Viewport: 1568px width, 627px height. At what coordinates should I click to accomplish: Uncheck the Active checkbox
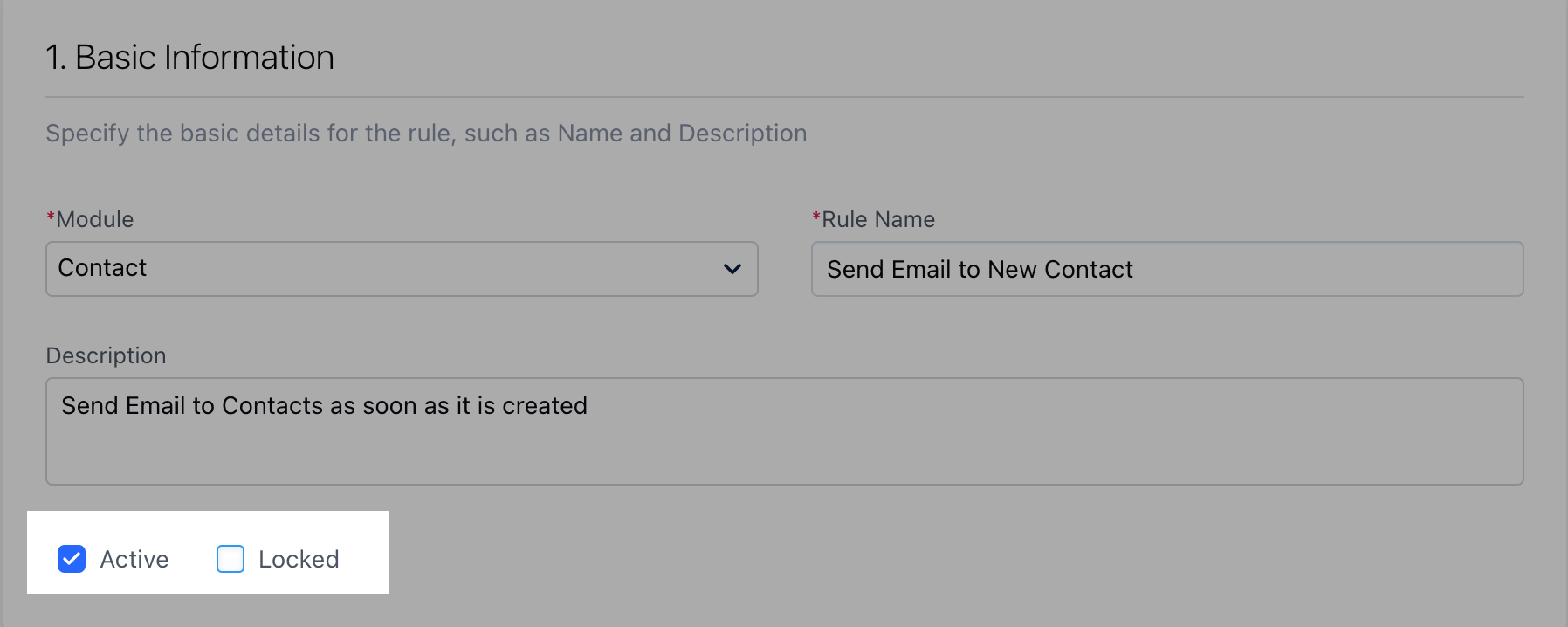(72, 559)
